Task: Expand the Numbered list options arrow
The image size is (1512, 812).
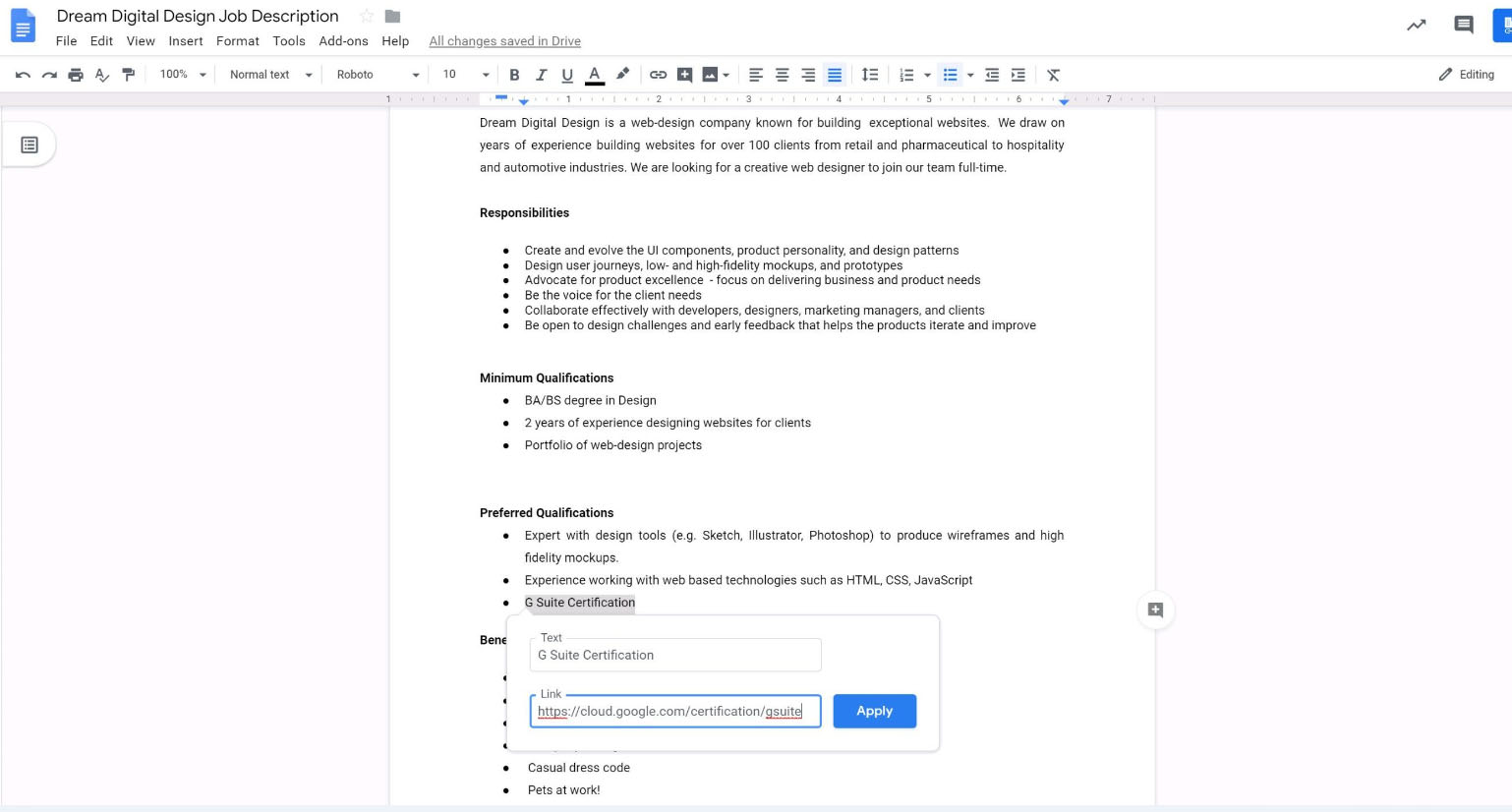Action: tap(927, 75)
